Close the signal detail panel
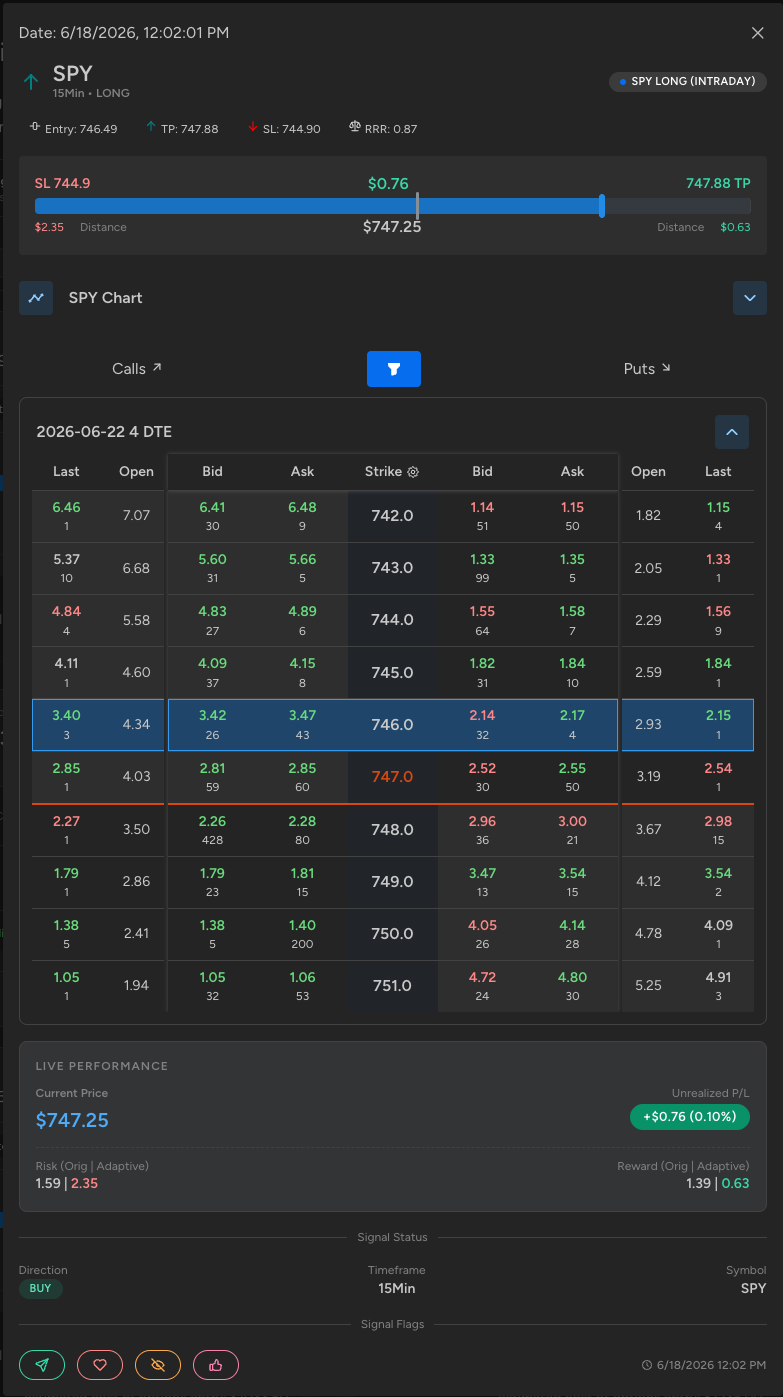This screenshot has width=783, height=1397. (x=757, y=33)
